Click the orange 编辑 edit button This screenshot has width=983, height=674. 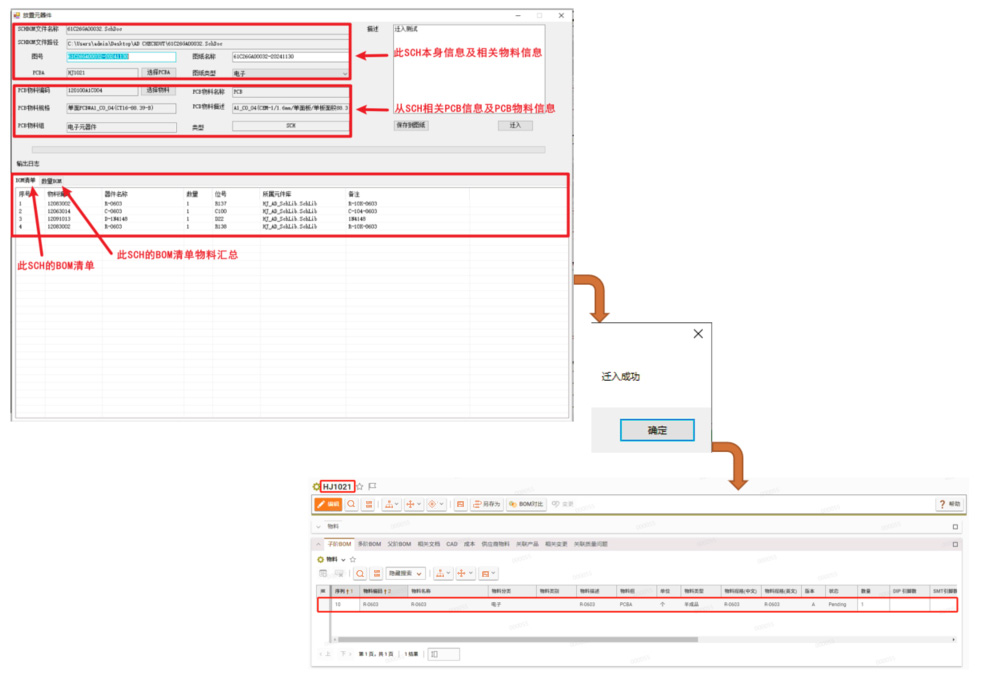point(328,504)
